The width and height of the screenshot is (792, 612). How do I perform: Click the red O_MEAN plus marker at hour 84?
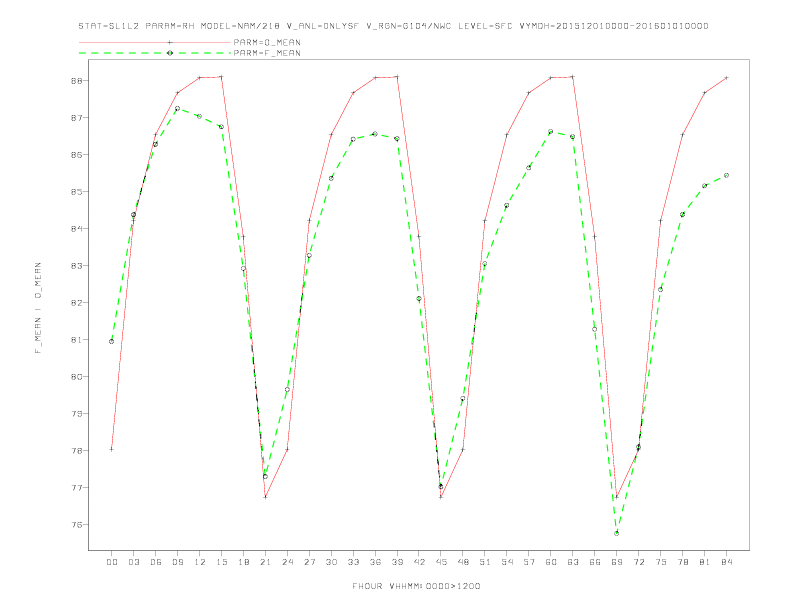[x=726, y=78]
